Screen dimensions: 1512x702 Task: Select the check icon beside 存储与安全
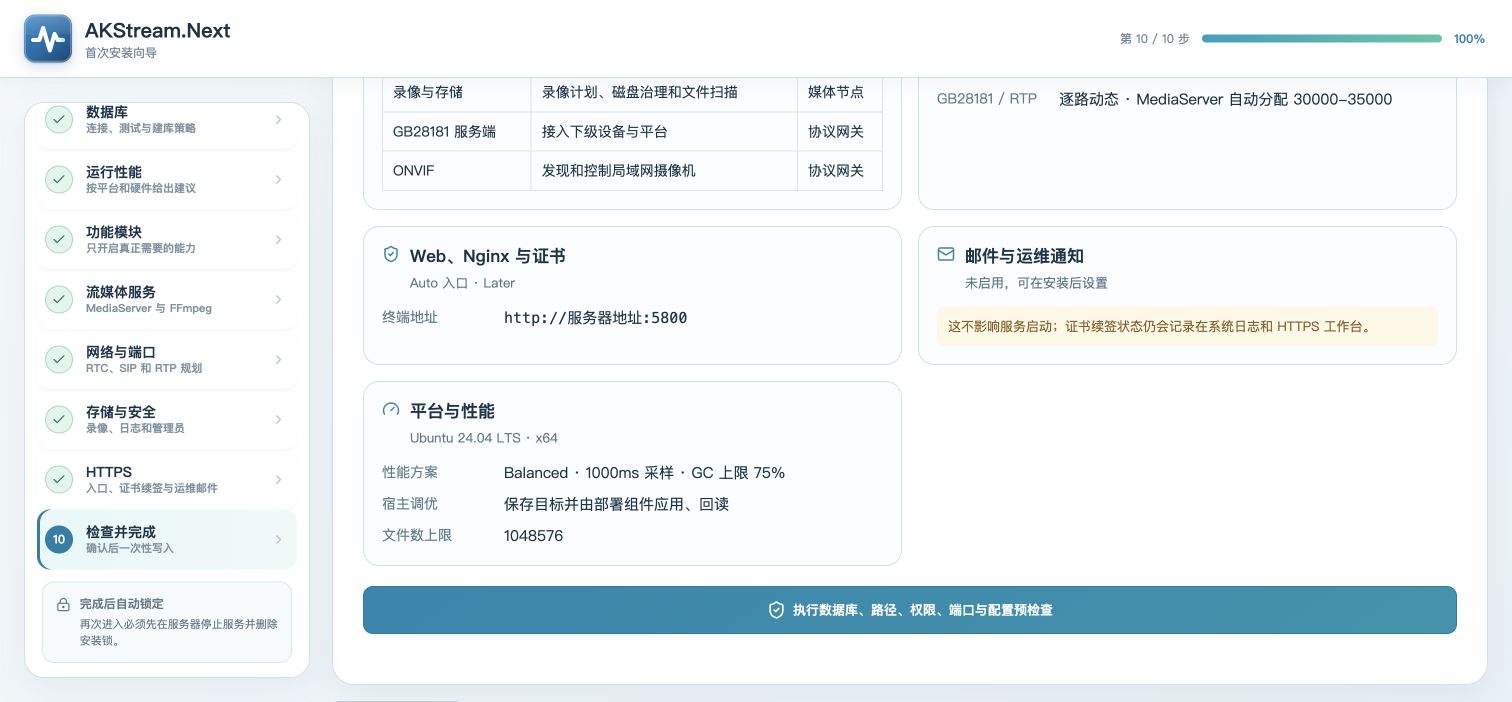[x=59, y=420]
